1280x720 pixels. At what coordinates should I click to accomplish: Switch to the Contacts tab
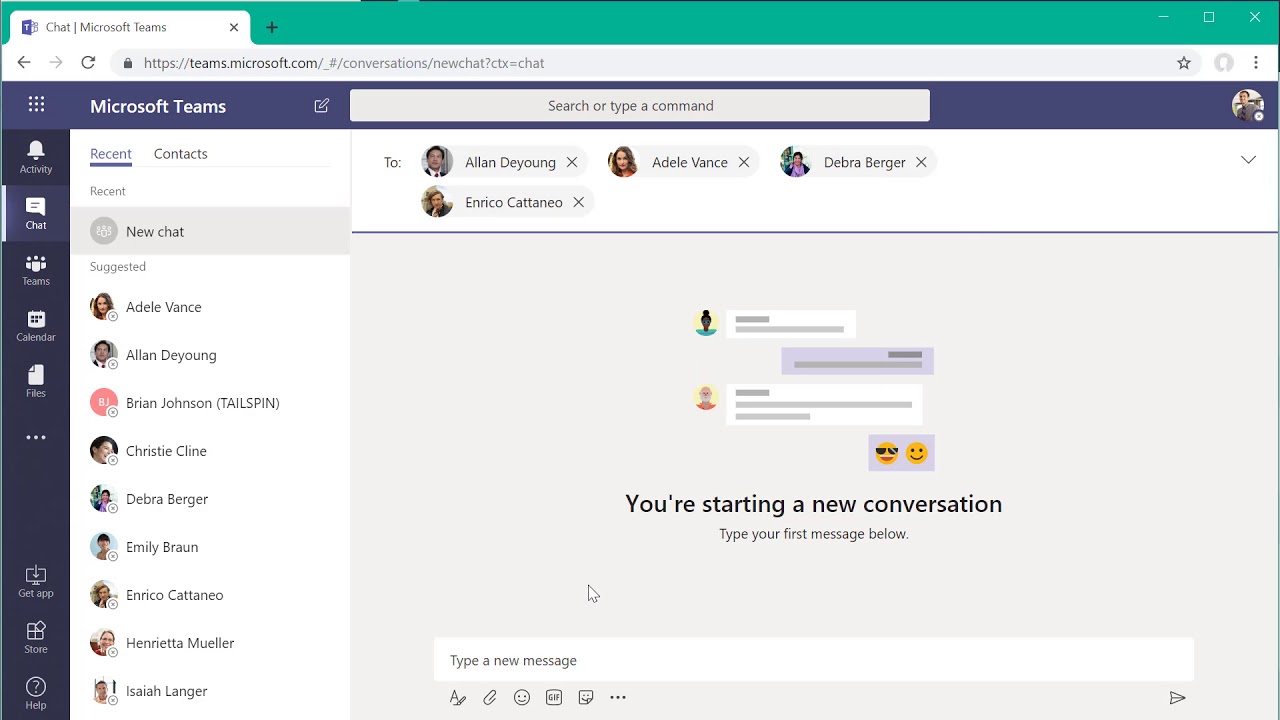[181, 154]
